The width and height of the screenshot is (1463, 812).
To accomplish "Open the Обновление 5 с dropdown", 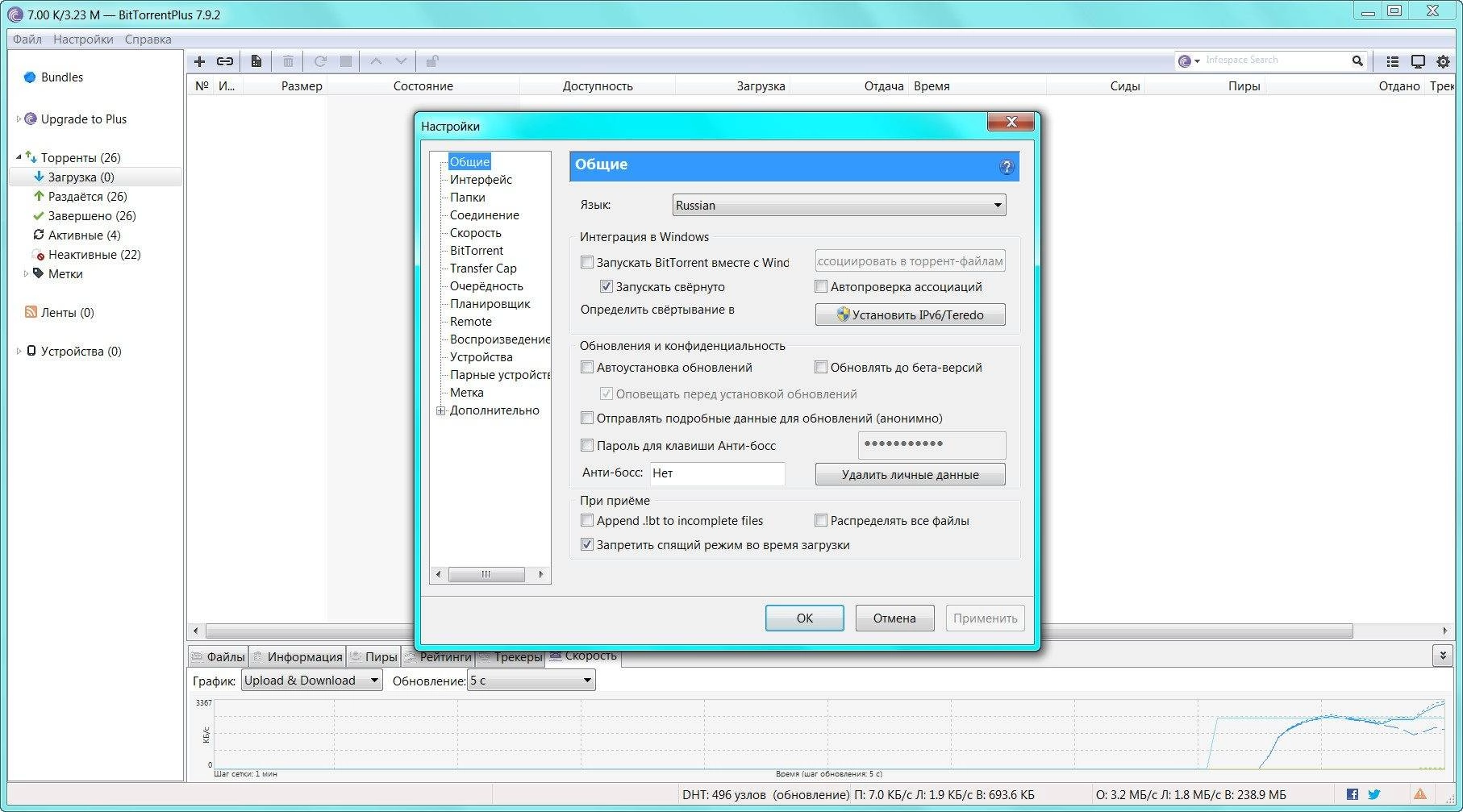I will point(531,681).
